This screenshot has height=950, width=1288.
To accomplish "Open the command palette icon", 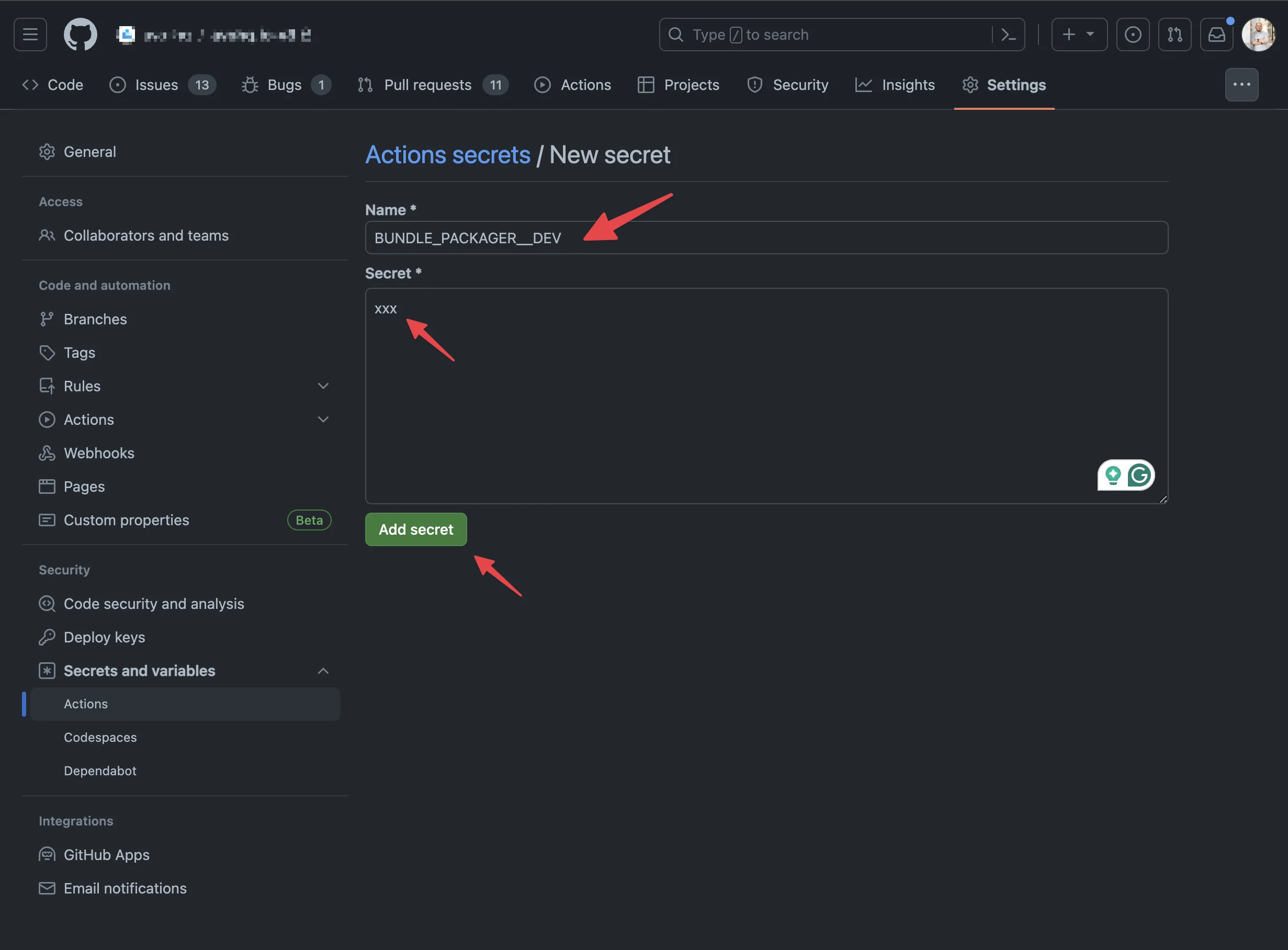I will point(1009,35).
